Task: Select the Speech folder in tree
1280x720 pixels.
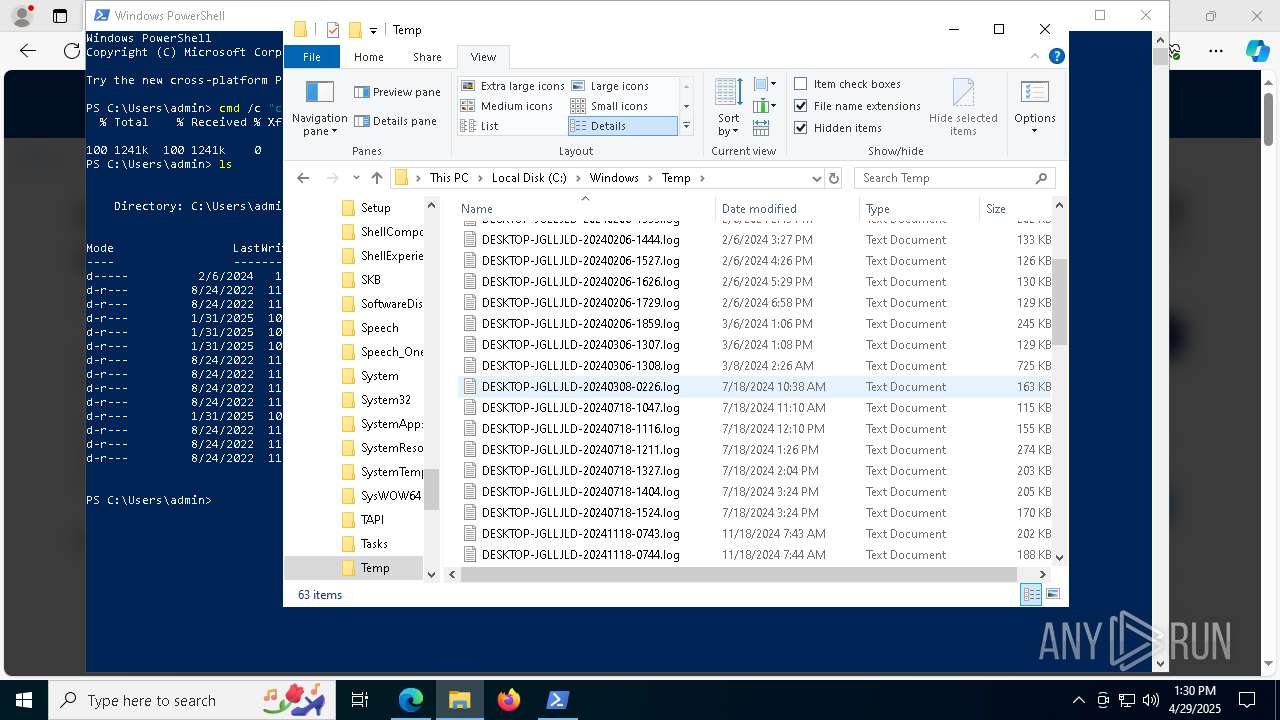Action: coord(379,328)
